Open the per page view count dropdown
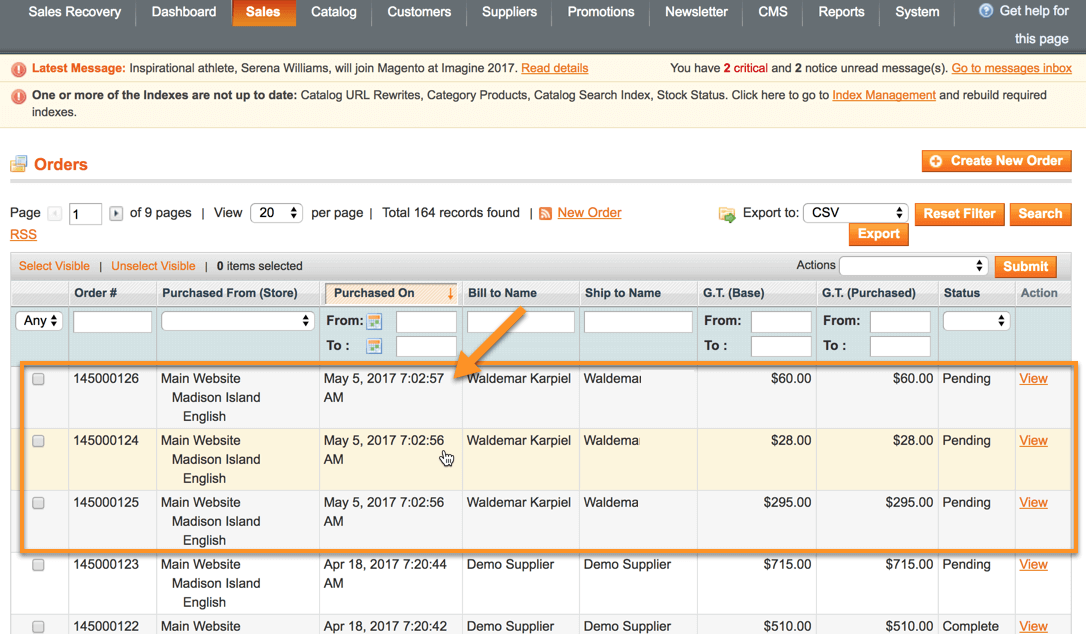Viewport: 1086px width, 634px height. click(x=276, y=213)
